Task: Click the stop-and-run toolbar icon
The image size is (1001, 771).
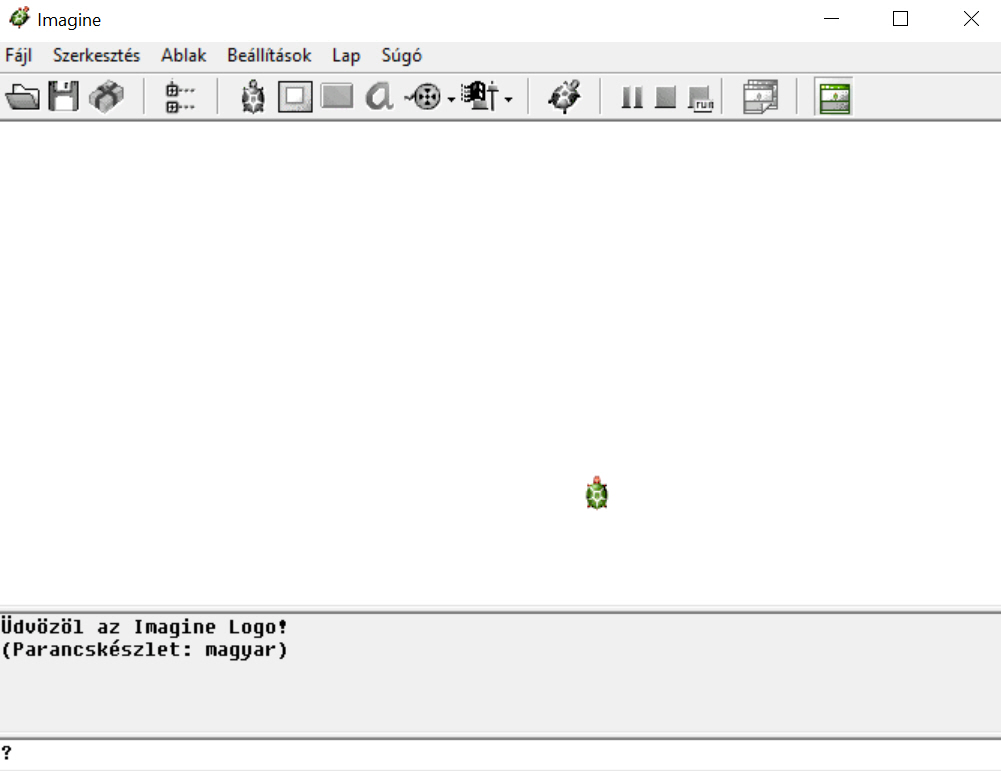Action: pos(701,99)
